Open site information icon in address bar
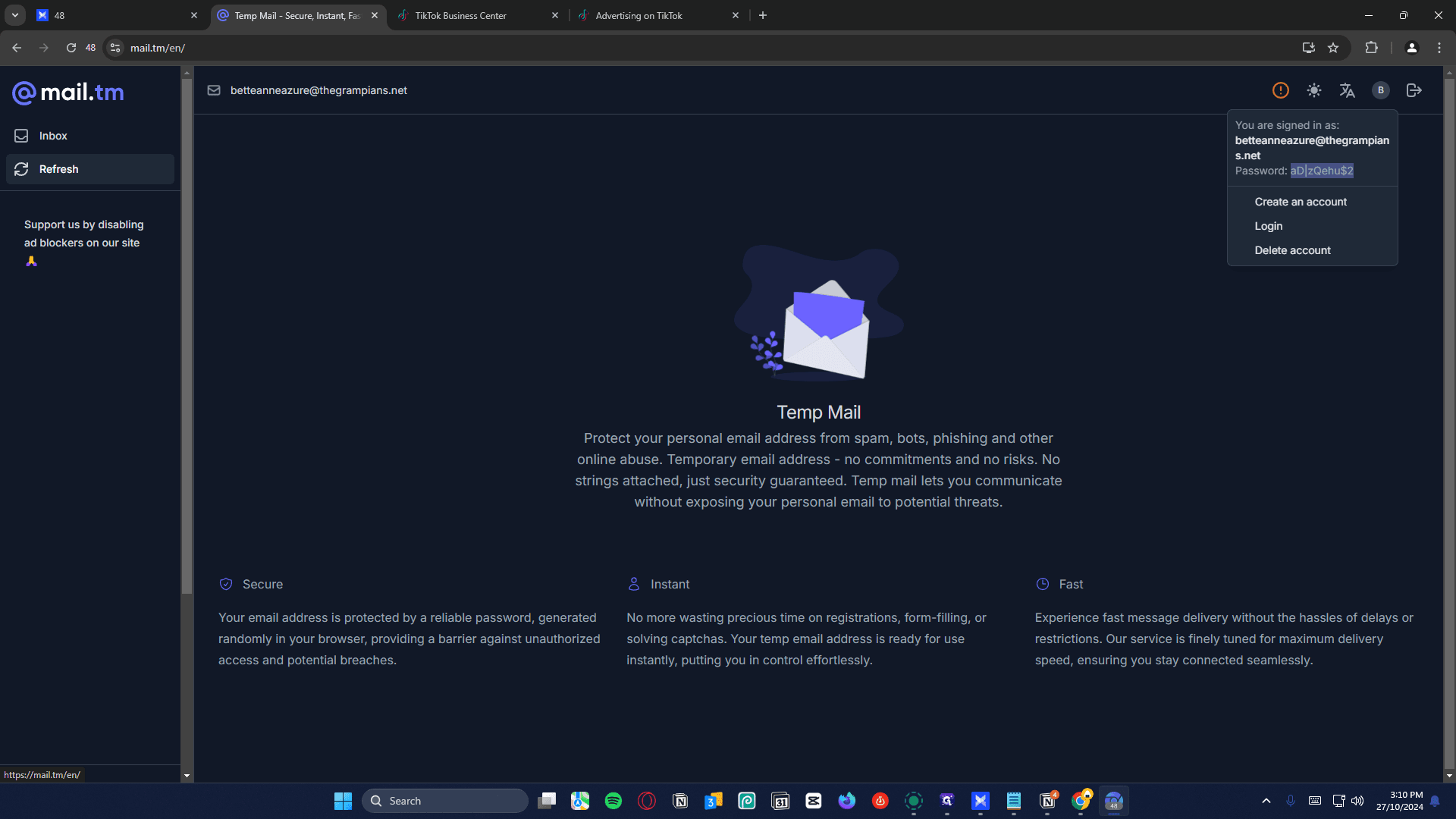 point(115,48)
